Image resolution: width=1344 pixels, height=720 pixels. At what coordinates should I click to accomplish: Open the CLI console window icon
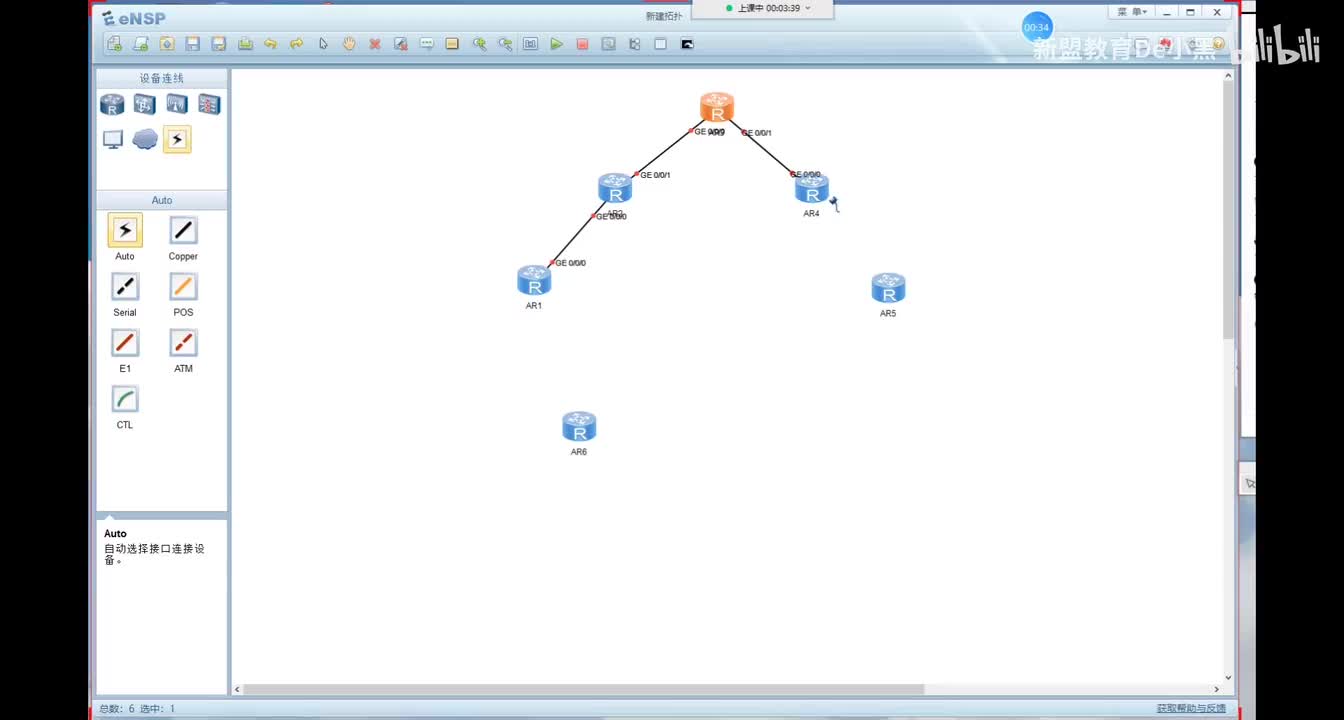tap(687, 44)
